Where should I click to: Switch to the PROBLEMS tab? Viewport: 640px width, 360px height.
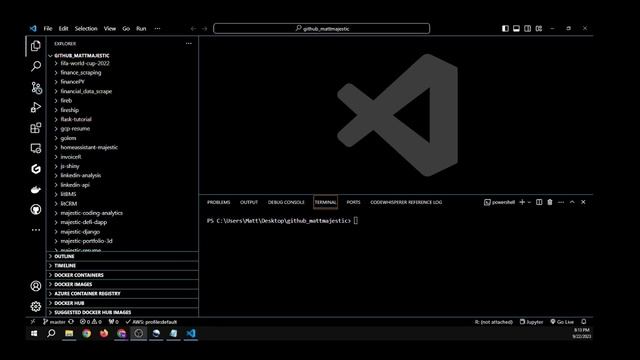coord(218,202)
